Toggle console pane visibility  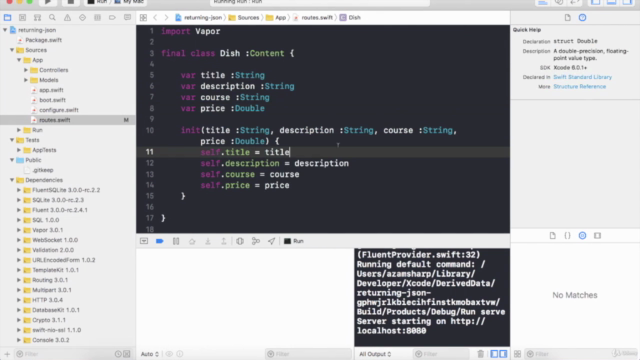click(x=503, y=354)
